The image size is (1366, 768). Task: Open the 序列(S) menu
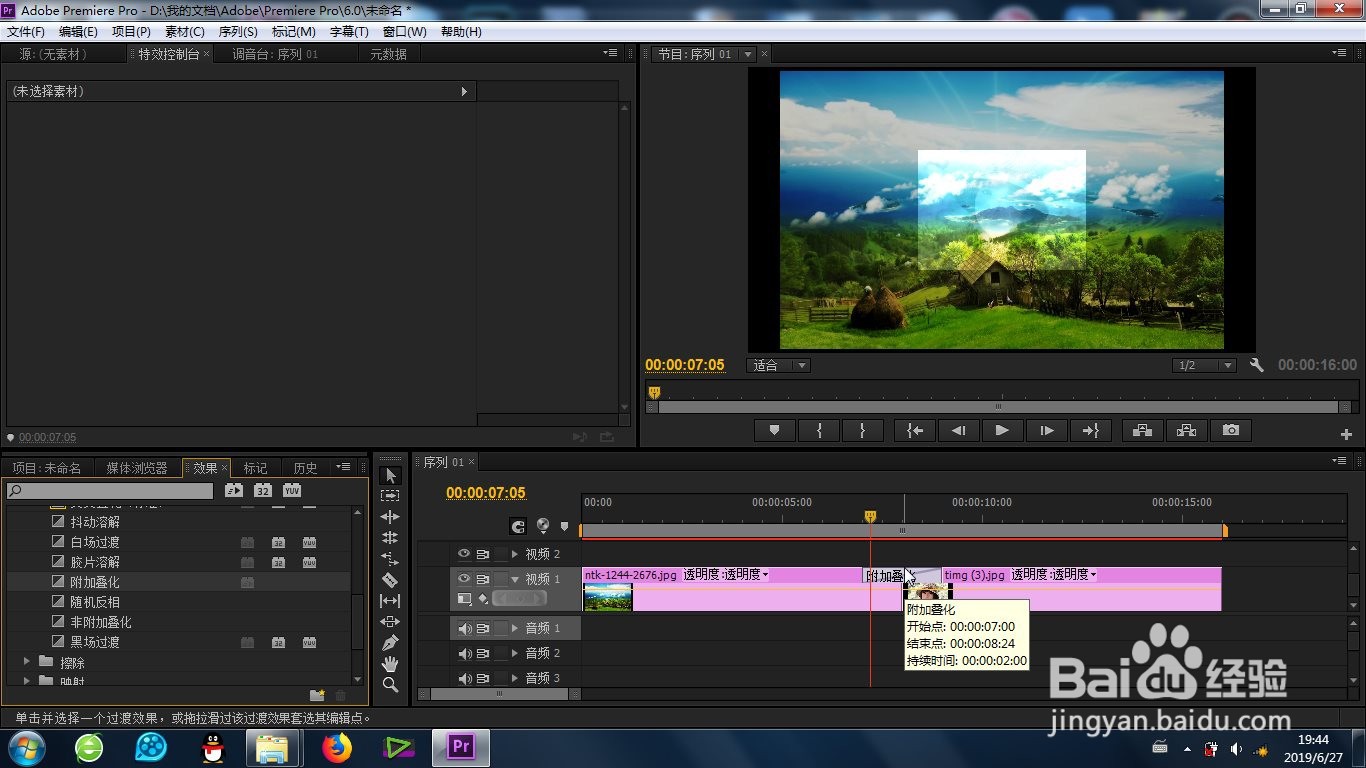click(x=238, y=32)
